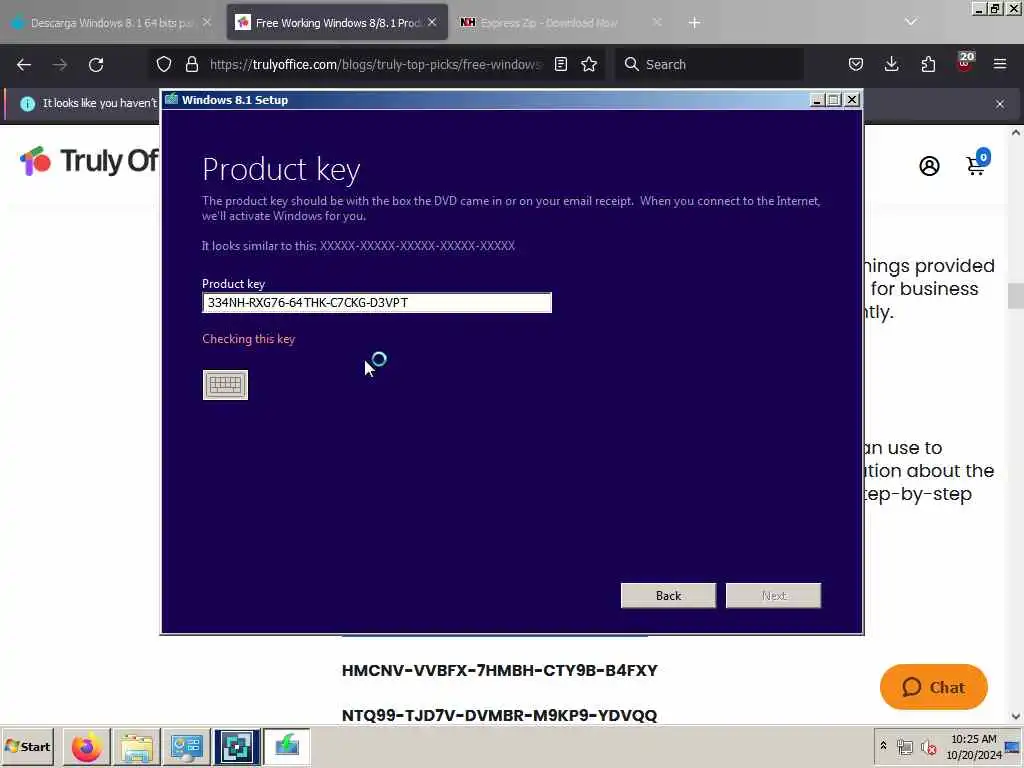Close the Descarga Windows 8.1 tab

tap(206, 22)
